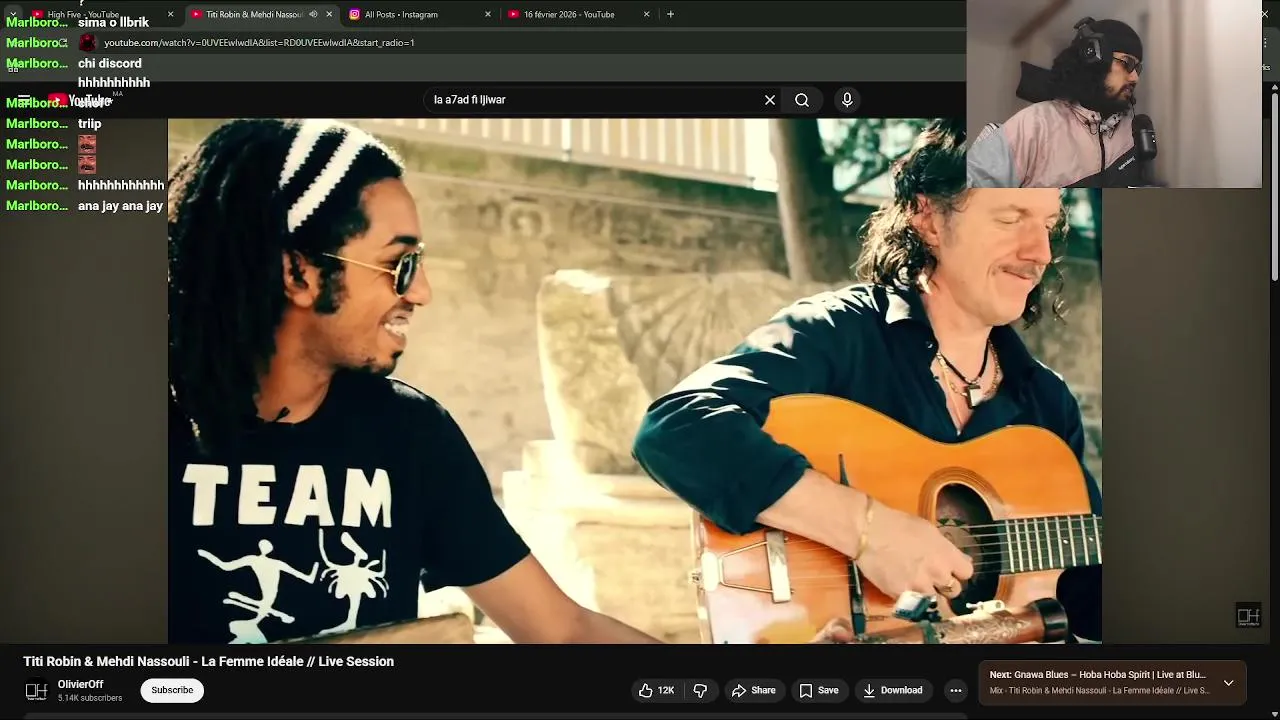Open the All Posts Instagram tab

pyautogui.click(x=401, y=14)
